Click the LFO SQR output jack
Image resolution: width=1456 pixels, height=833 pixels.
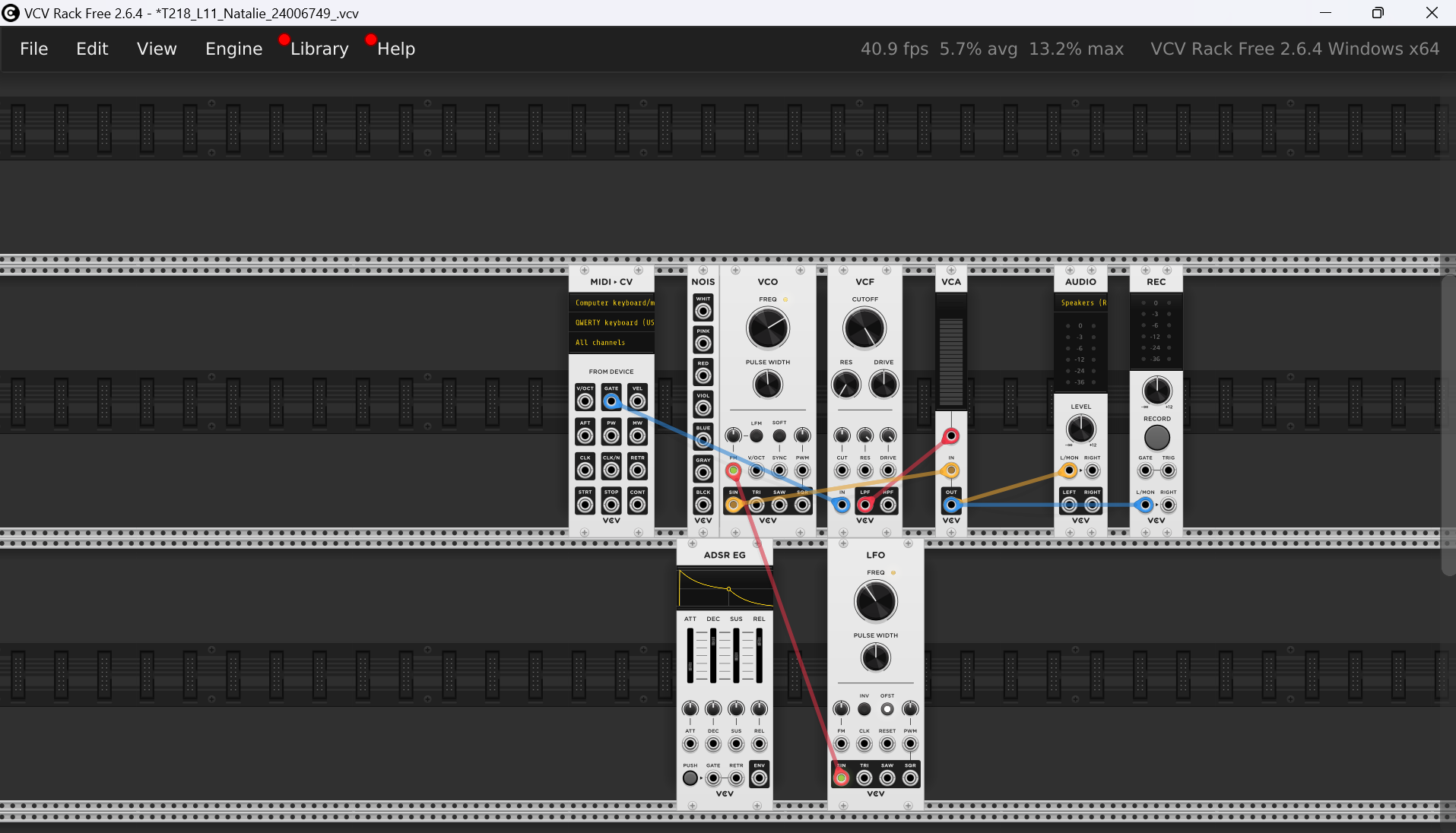[910, 778]
